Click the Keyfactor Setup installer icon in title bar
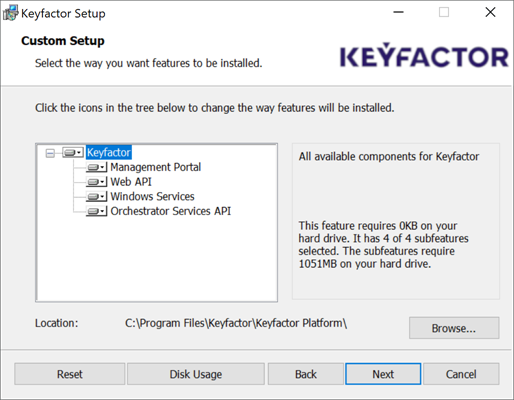Screen dimensions: 514x400 [x=10, y=13]
